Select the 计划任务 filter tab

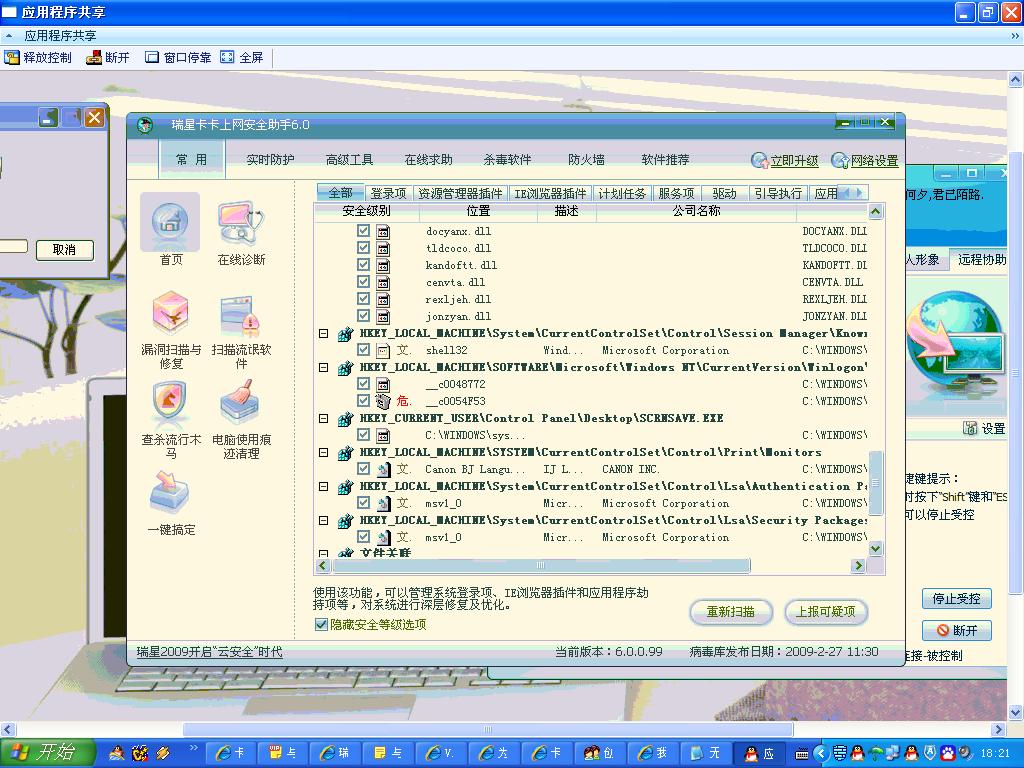click(x=622, y=193)
